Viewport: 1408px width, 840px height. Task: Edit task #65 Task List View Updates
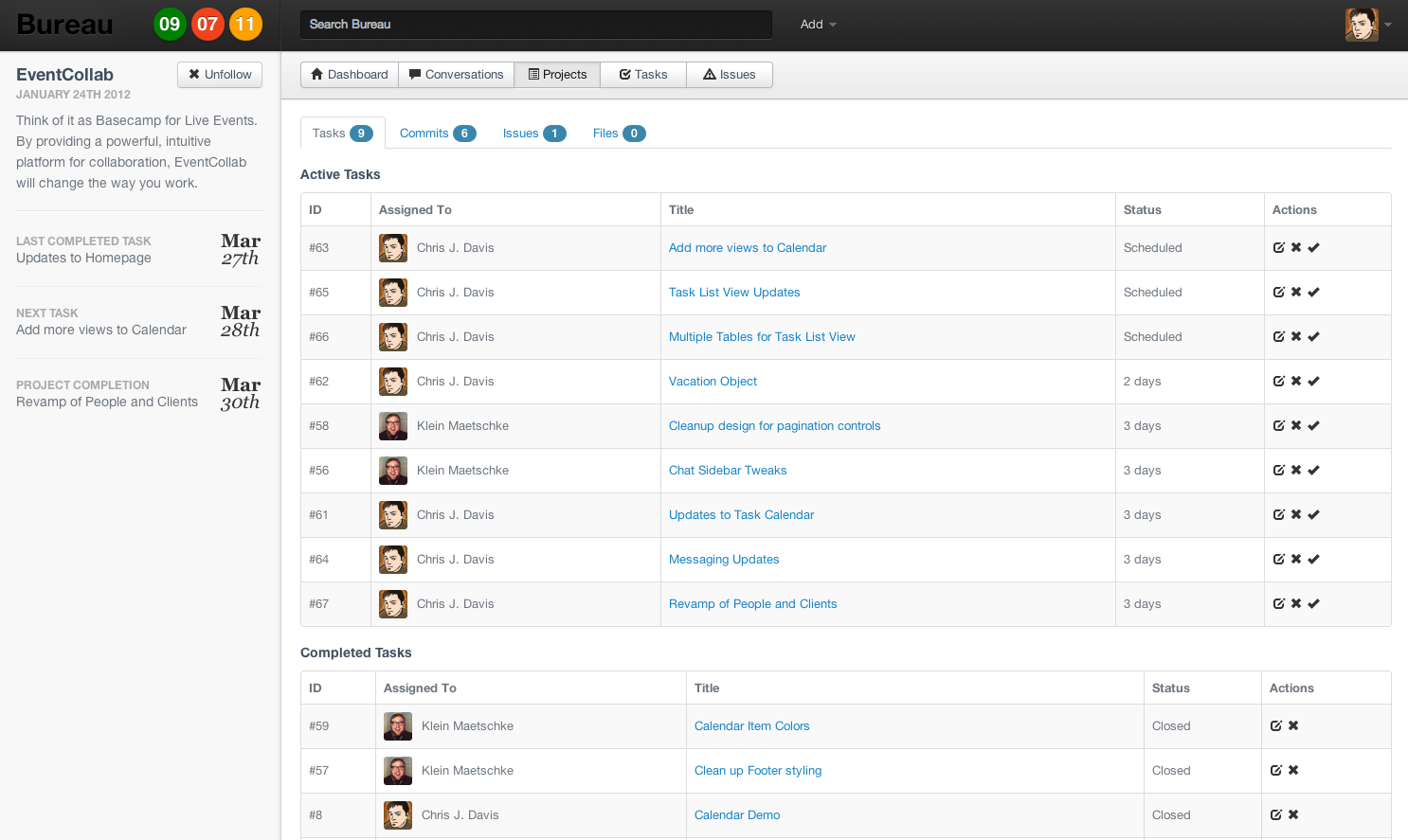click(x=1279, y=293)
